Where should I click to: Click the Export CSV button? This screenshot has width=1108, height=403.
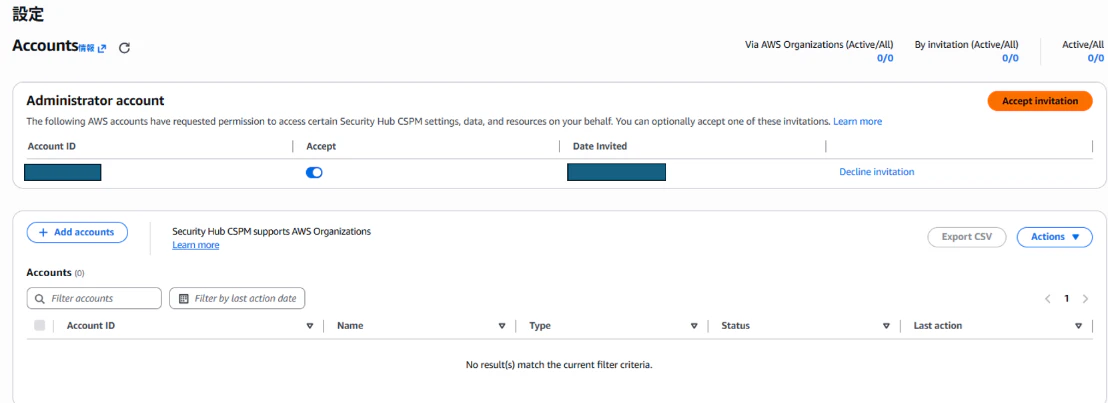967,237
